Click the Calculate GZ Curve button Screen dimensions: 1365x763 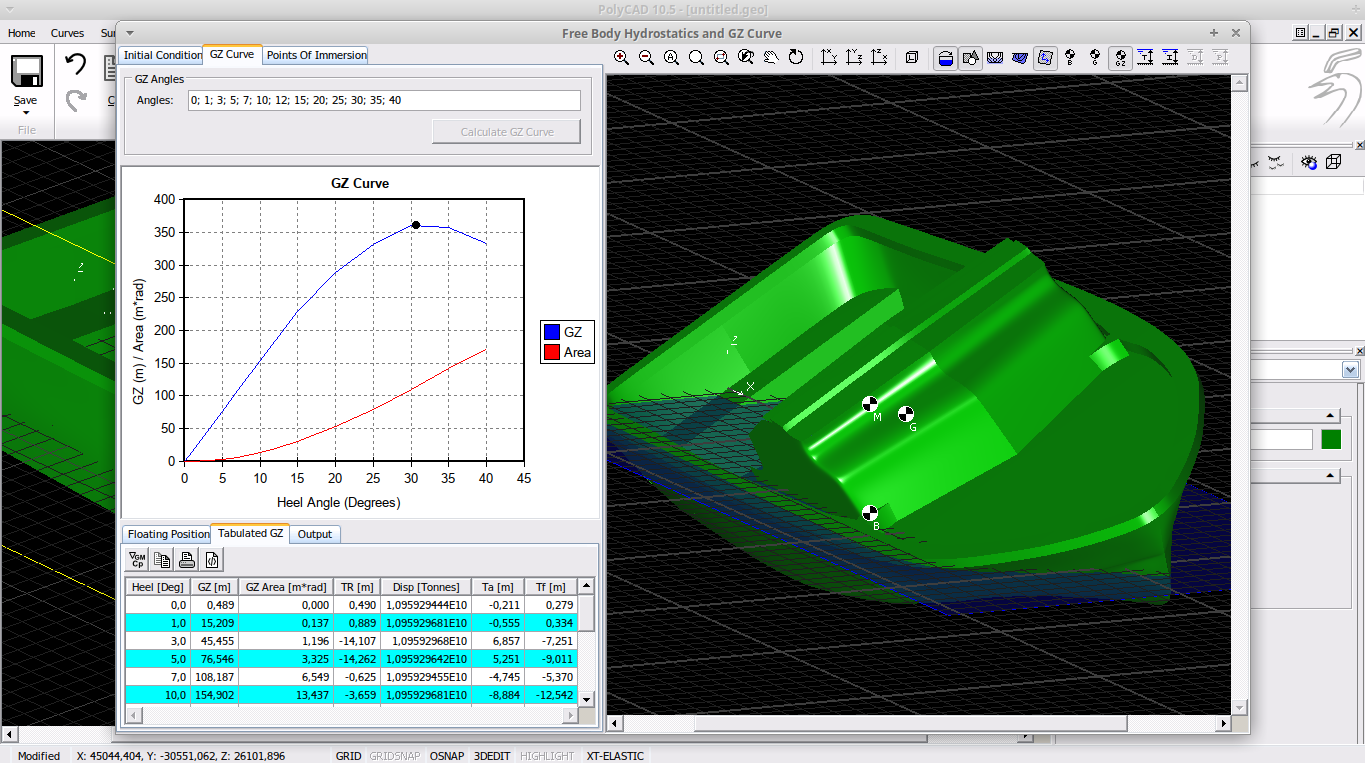[506, 131]
